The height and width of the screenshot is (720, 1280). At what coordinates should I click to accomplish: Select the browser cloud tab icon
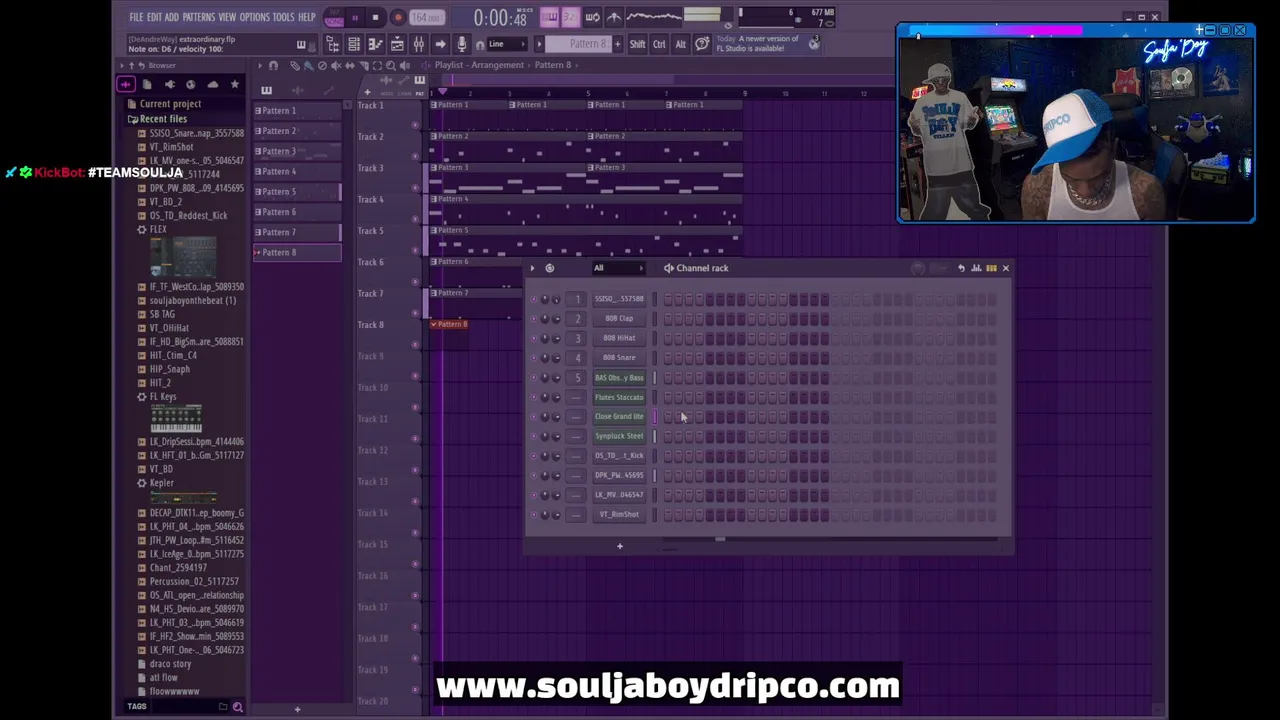pos(213,85)
